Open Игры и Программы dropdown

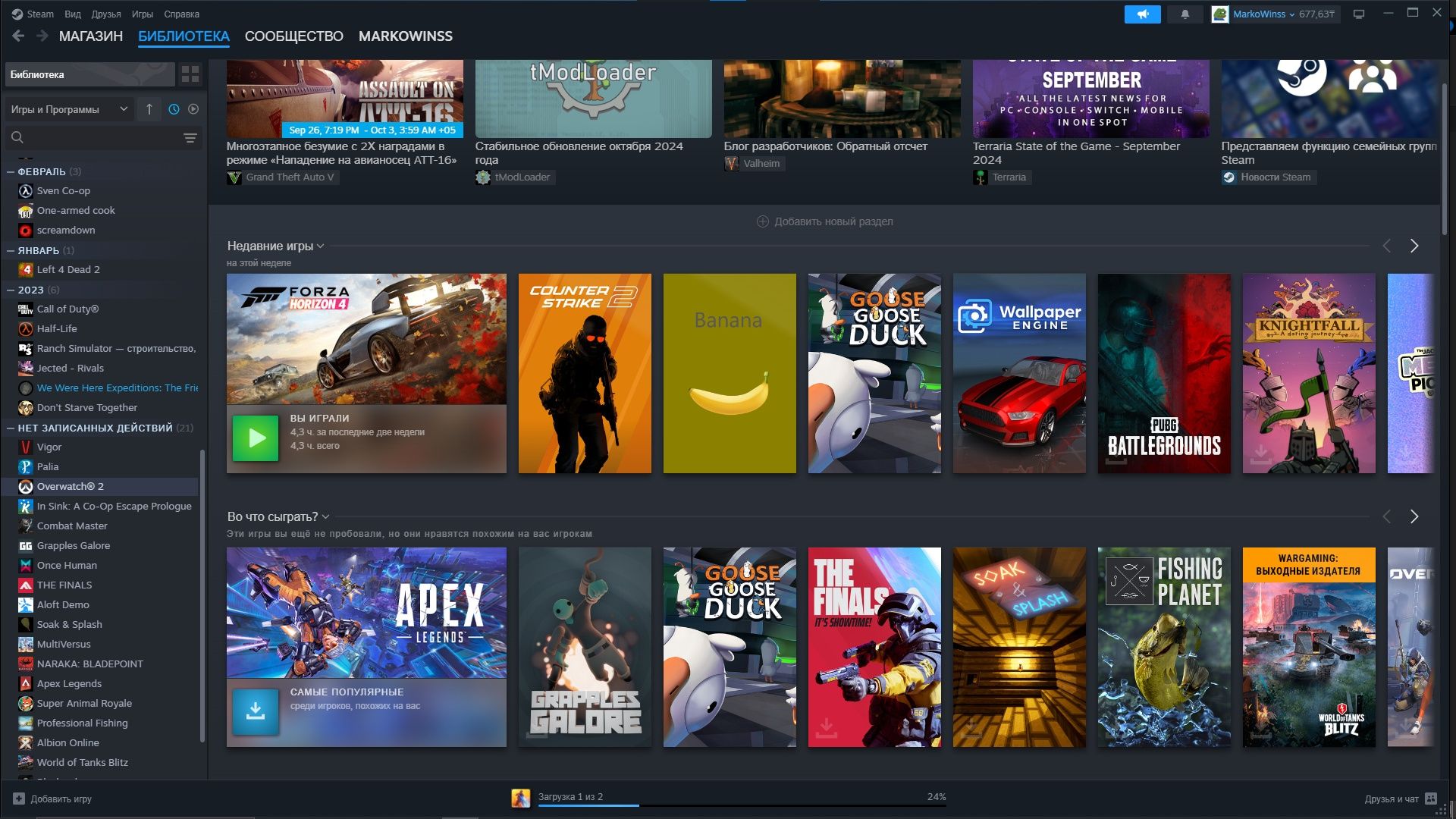point(69,109)
